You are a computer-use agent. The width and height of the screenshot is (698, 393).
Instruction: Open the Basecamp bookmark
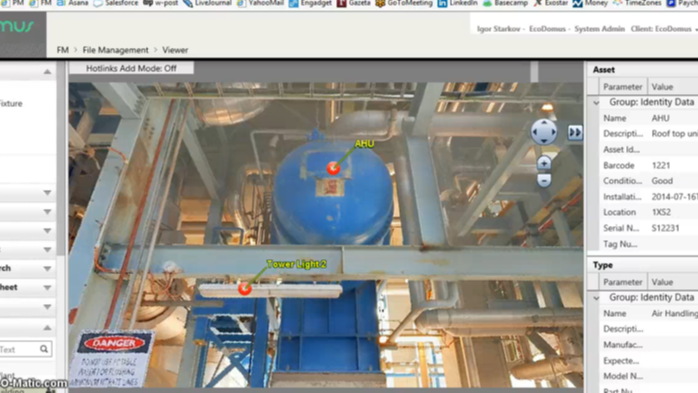point(505,3)
